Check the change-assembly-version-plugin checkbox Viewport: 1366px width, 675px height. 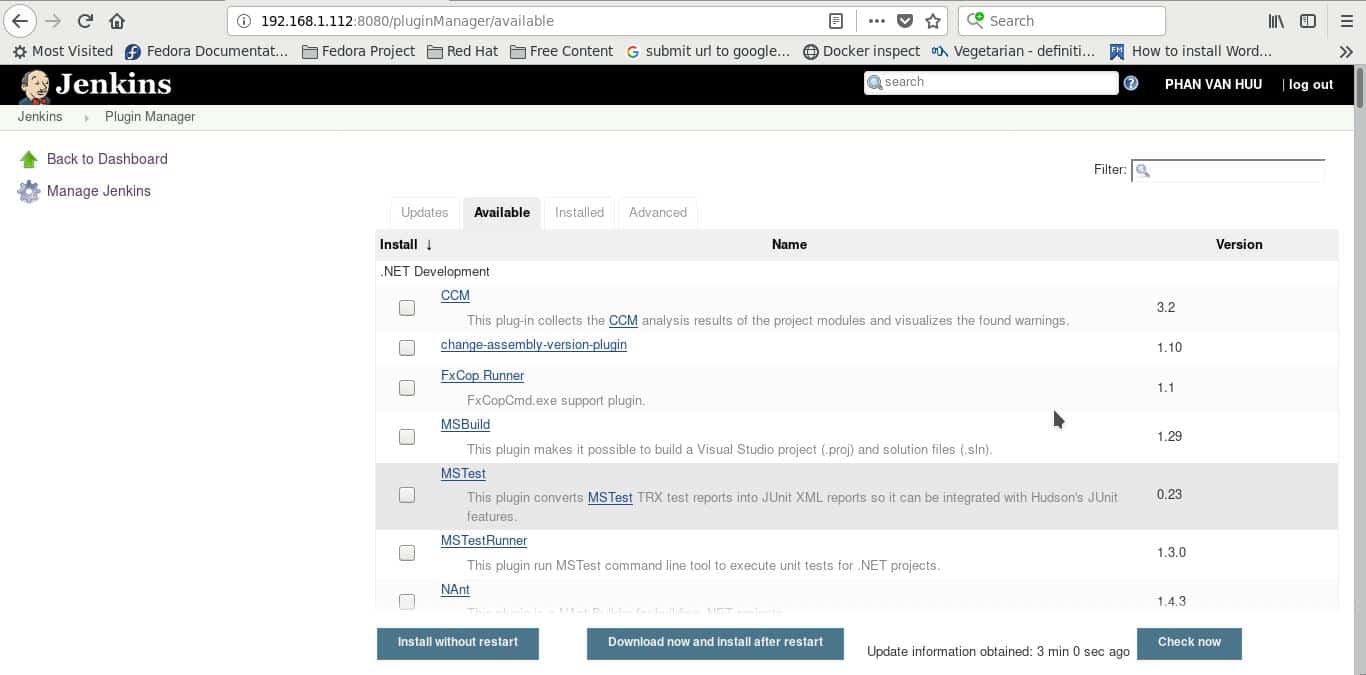[407, 348]
